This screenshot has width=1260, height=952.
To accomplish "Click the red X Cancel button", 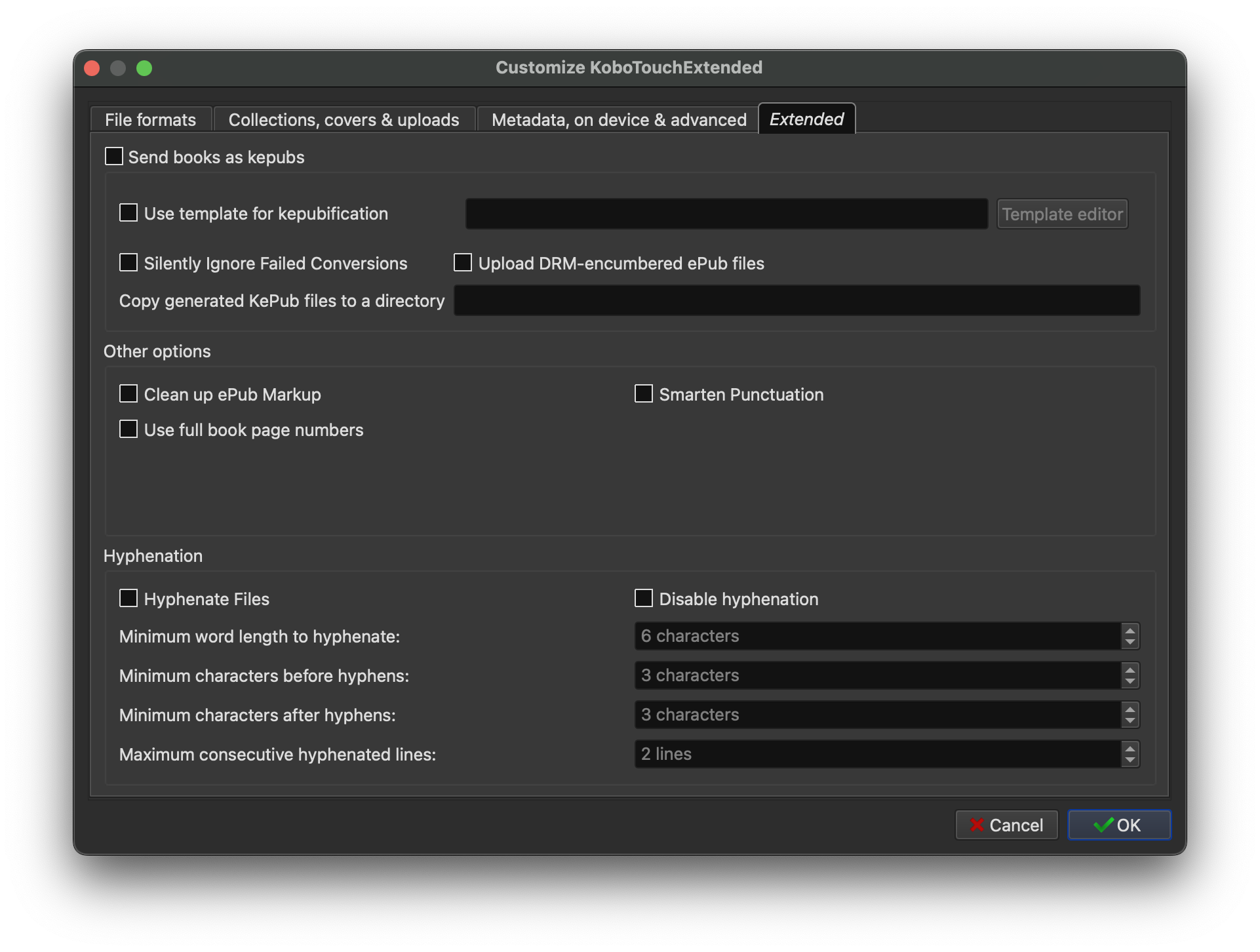I will click(1006, 825).
